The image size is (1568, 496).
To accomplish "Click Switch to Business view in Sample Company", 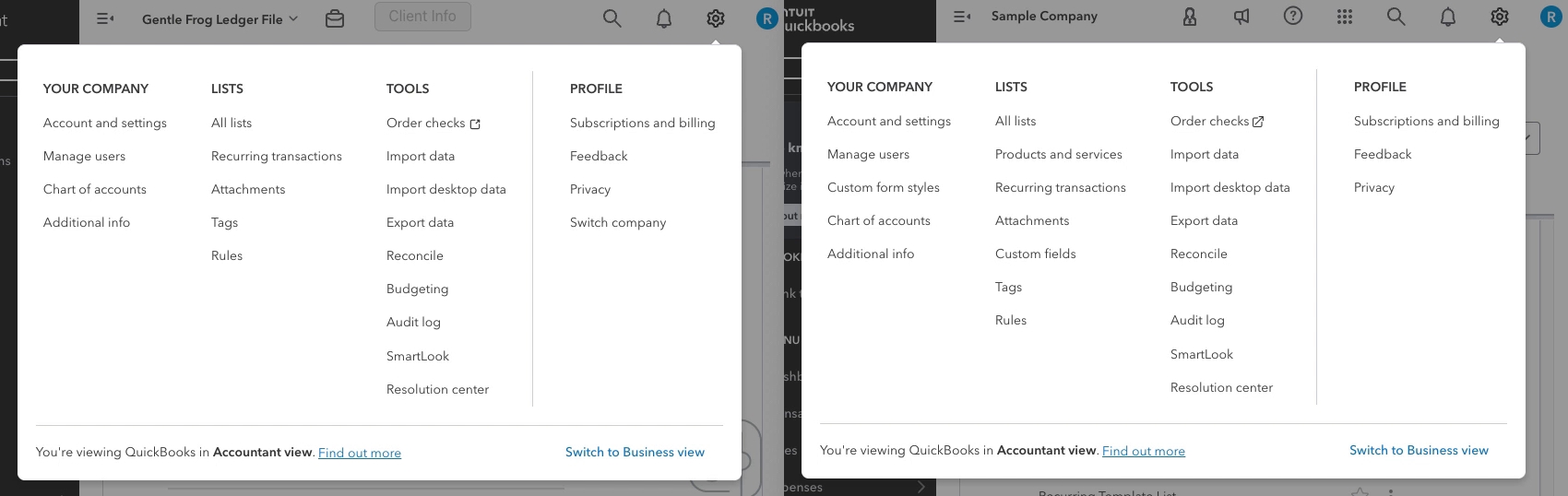I will point(1419,450).
